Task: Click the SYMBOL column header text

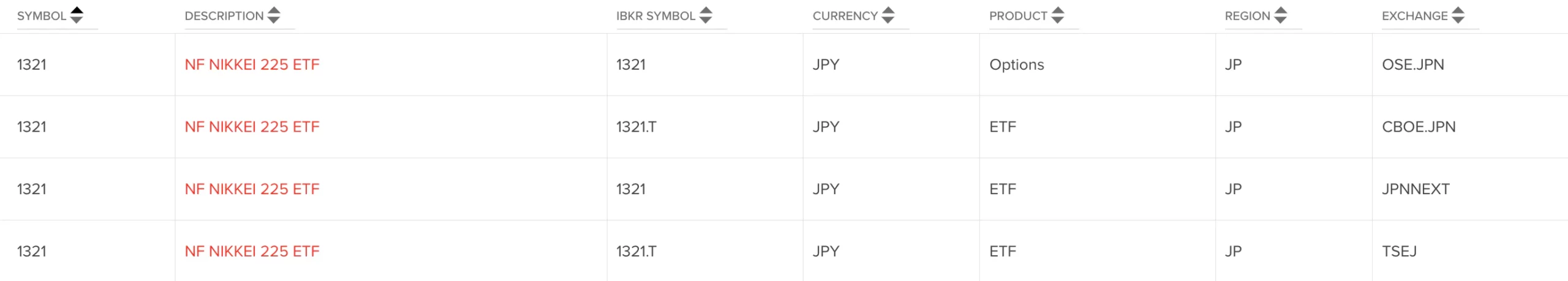Action: [42, 16]
